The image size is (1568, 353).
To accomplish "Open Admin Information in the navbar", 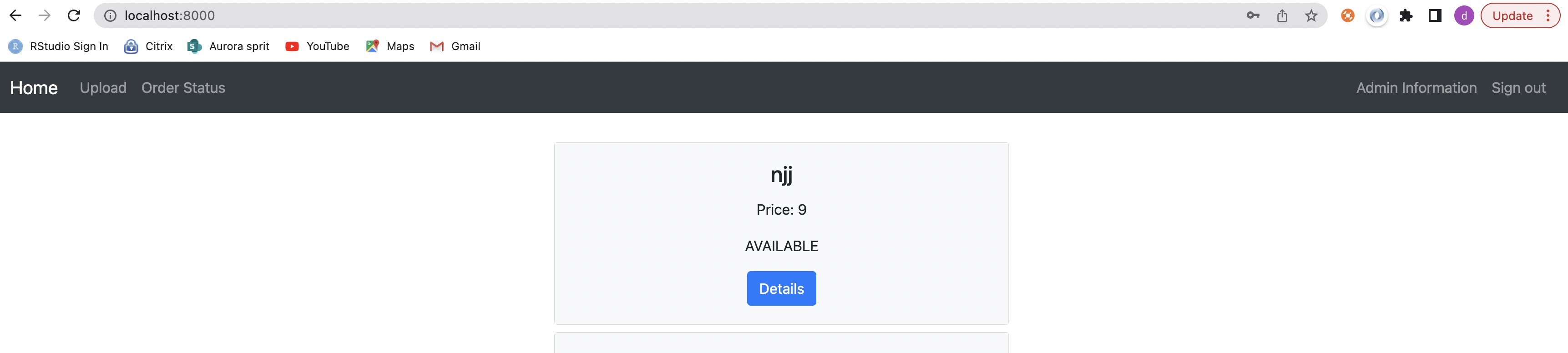I will click(1416, 88).
